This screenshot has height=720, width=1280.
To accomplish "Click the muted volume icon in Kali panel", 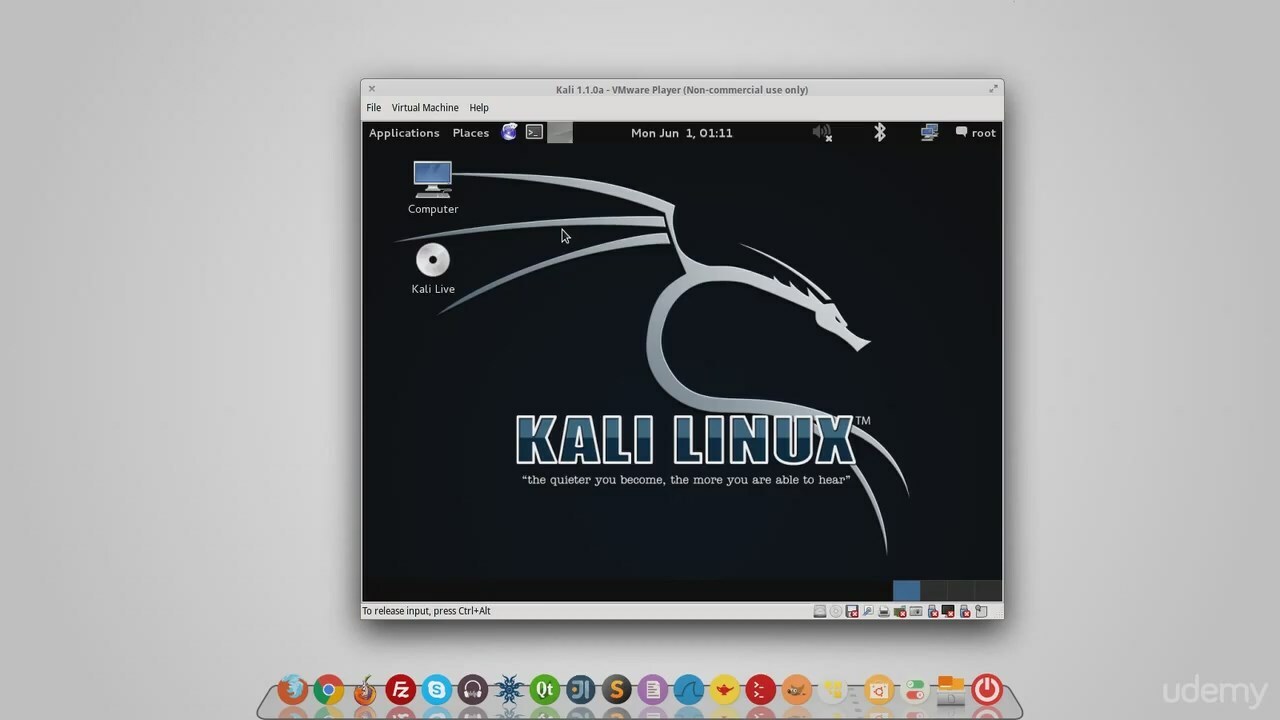I will pos(822,132).
